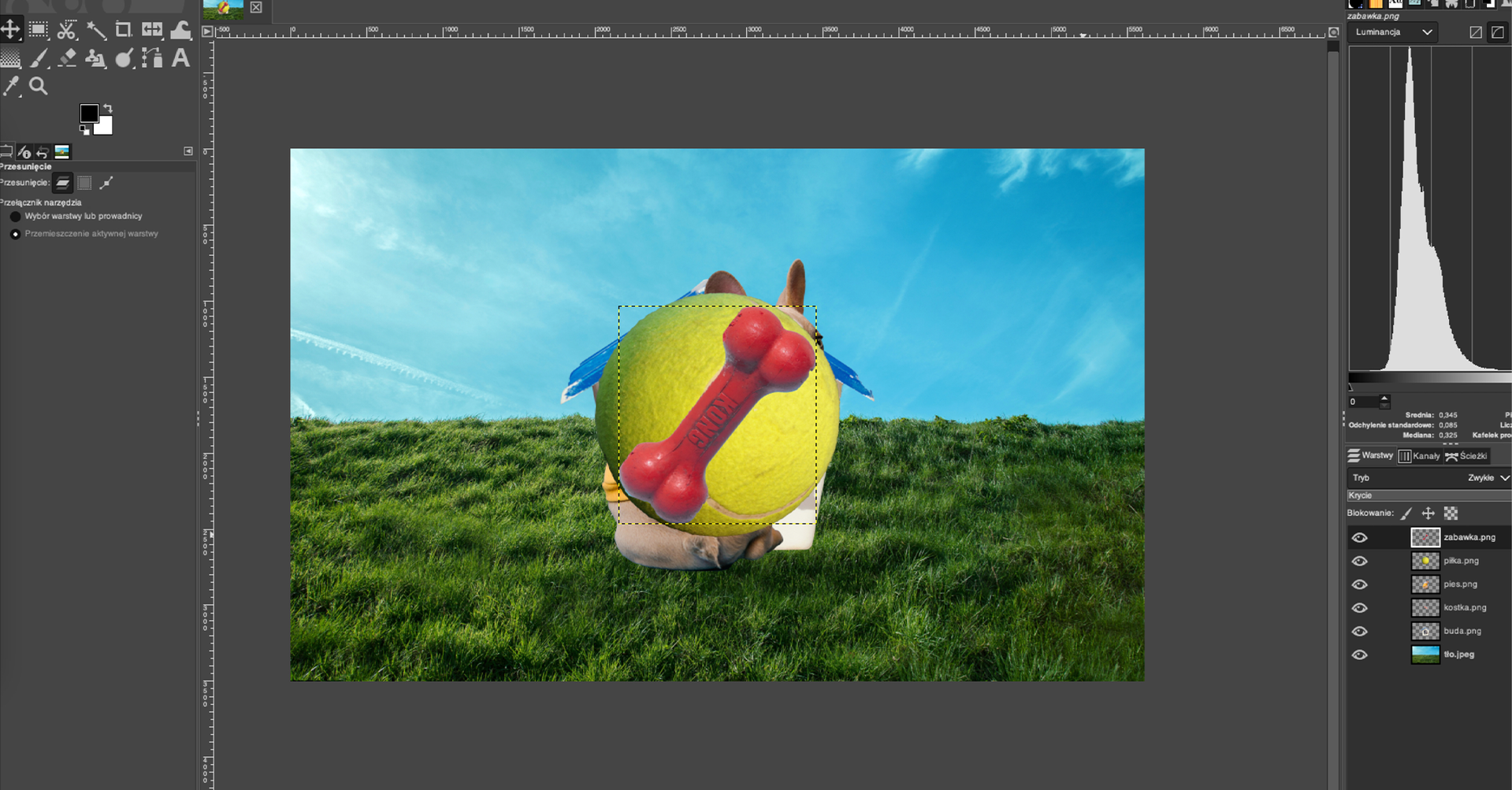This screenshot has width=1512, height=790.
Task: Switch histogram to linear scale
Action: click(1476, 32)
